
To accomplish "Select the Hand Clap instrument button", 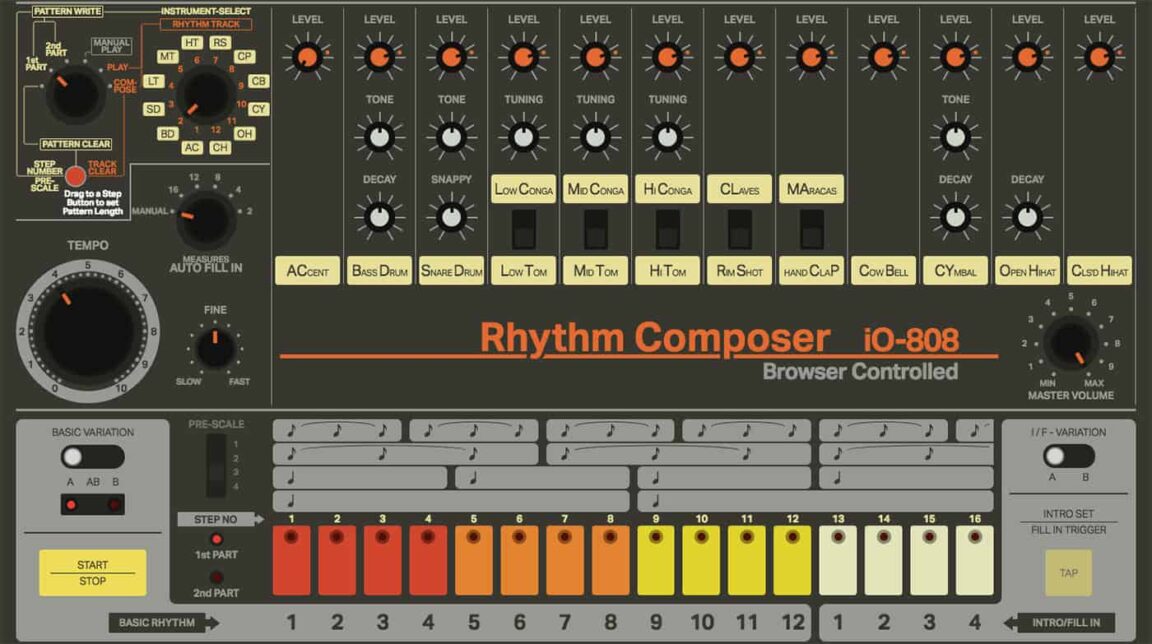I will click(x=812, y=269).
